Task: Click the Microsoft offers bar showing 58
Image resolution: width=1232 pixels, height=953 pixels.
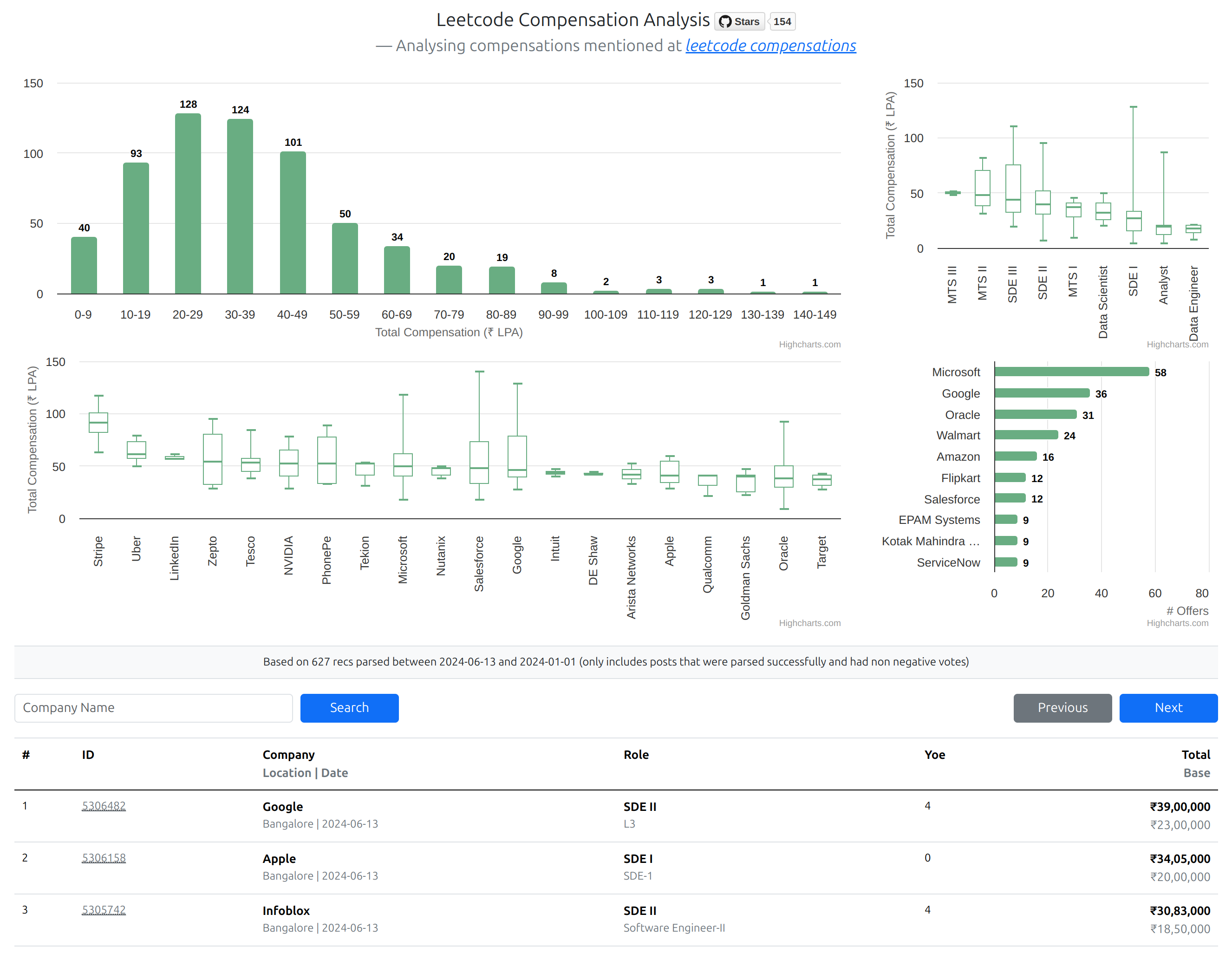Action: [1072, 372]
